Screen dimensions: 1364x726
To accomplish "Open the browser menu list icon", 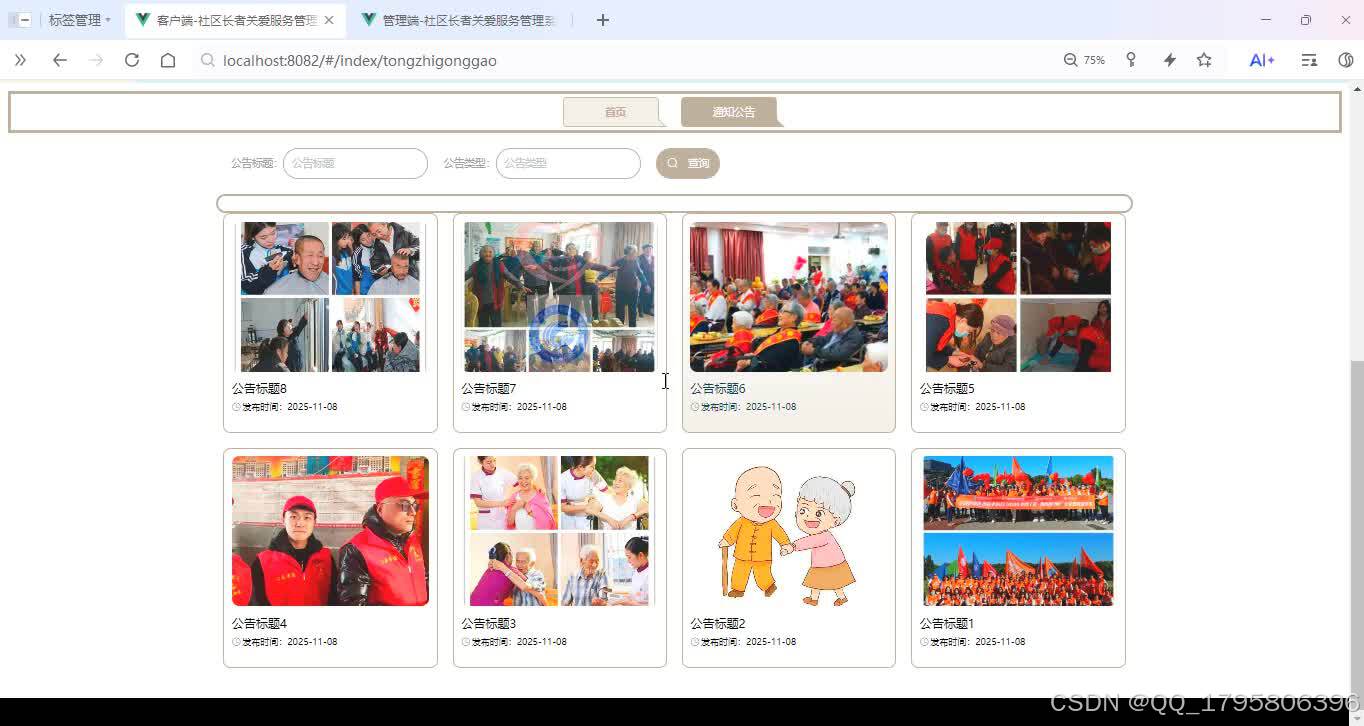I will coord(1309,60).
